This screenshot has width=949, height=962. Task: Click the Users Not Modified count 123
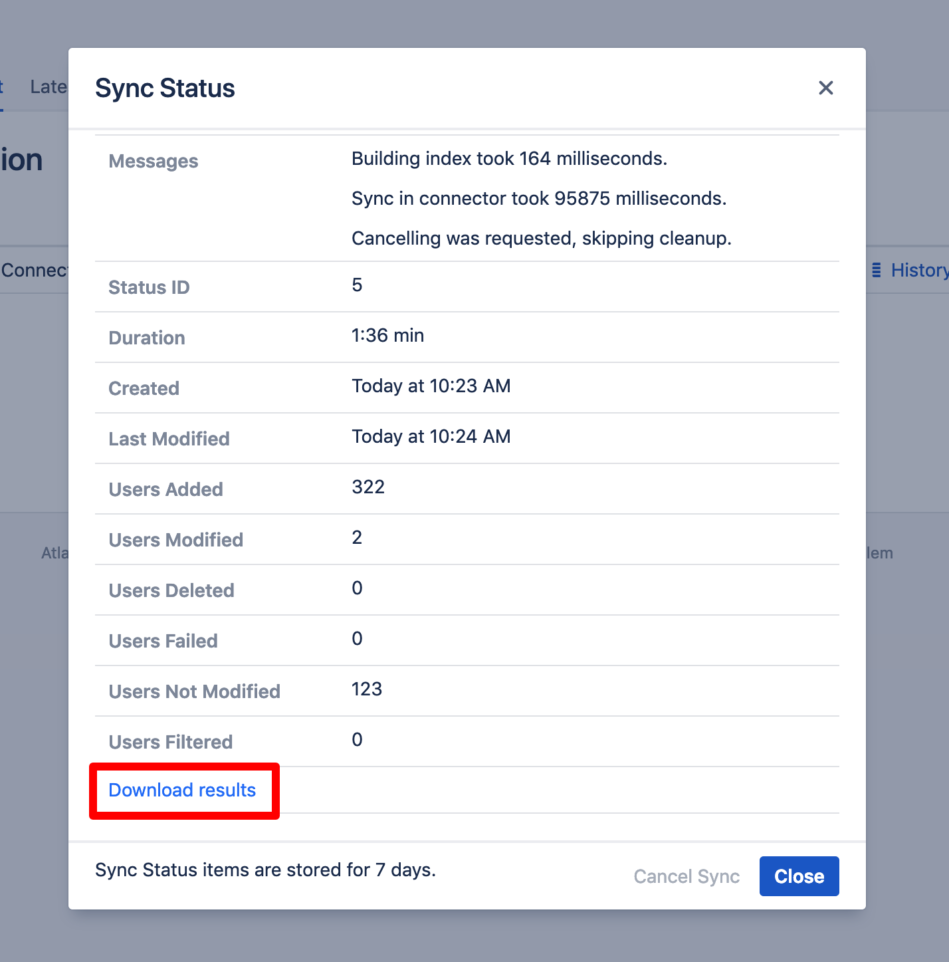(x=367, y=689)
